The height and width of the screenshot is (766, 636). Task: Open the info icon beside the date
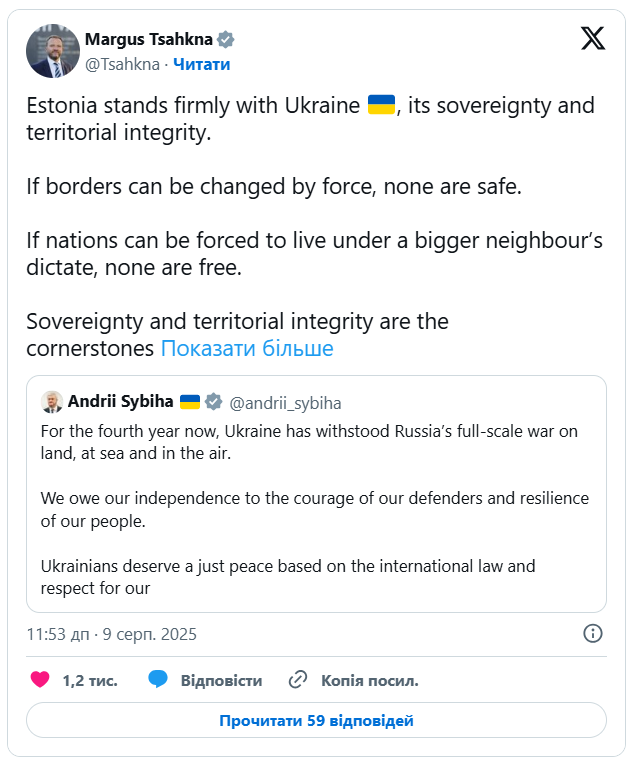tap(592, 634)
